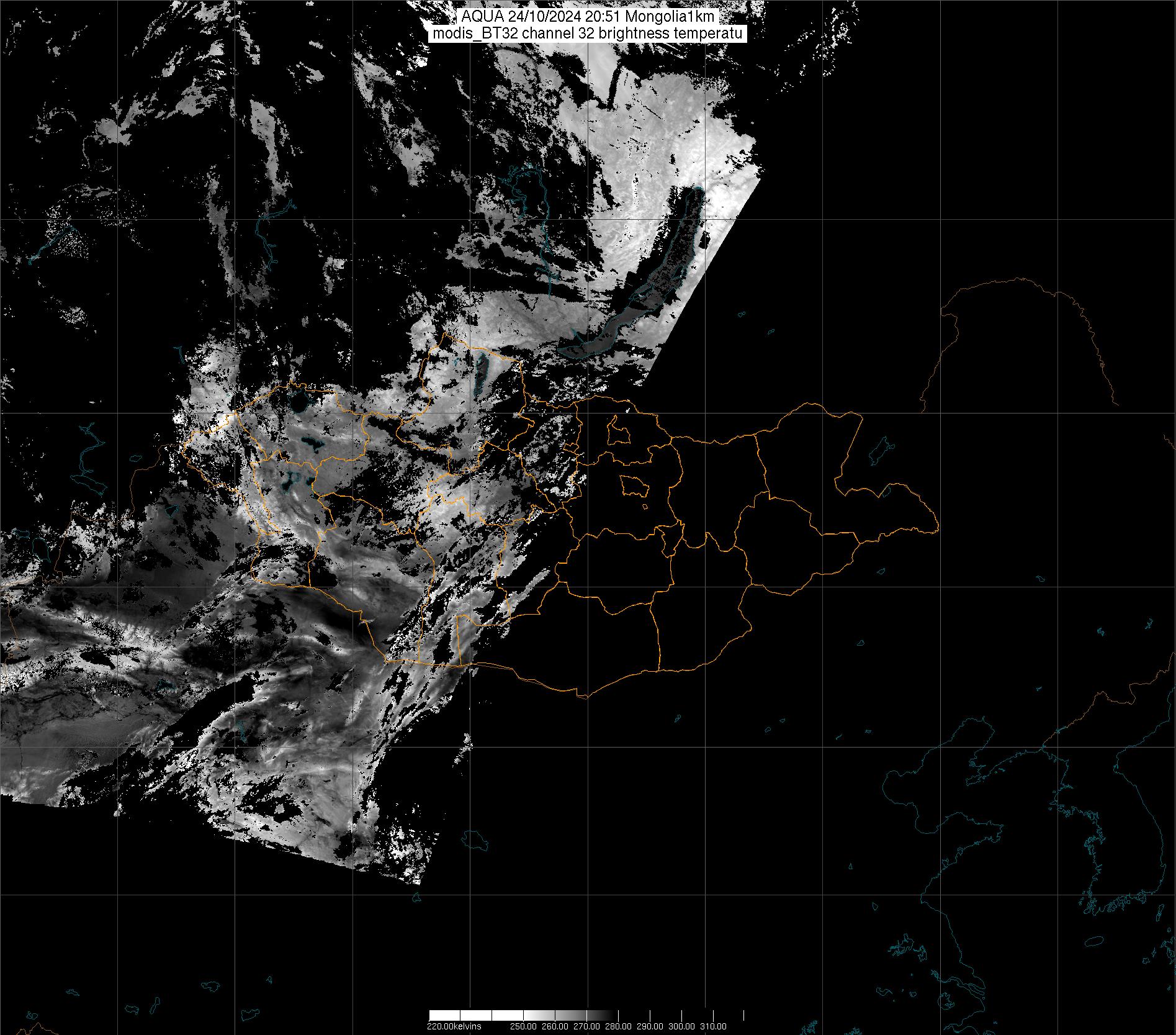
Task: Click the 310.00 colorbar label
Action: pos(713,1026)
